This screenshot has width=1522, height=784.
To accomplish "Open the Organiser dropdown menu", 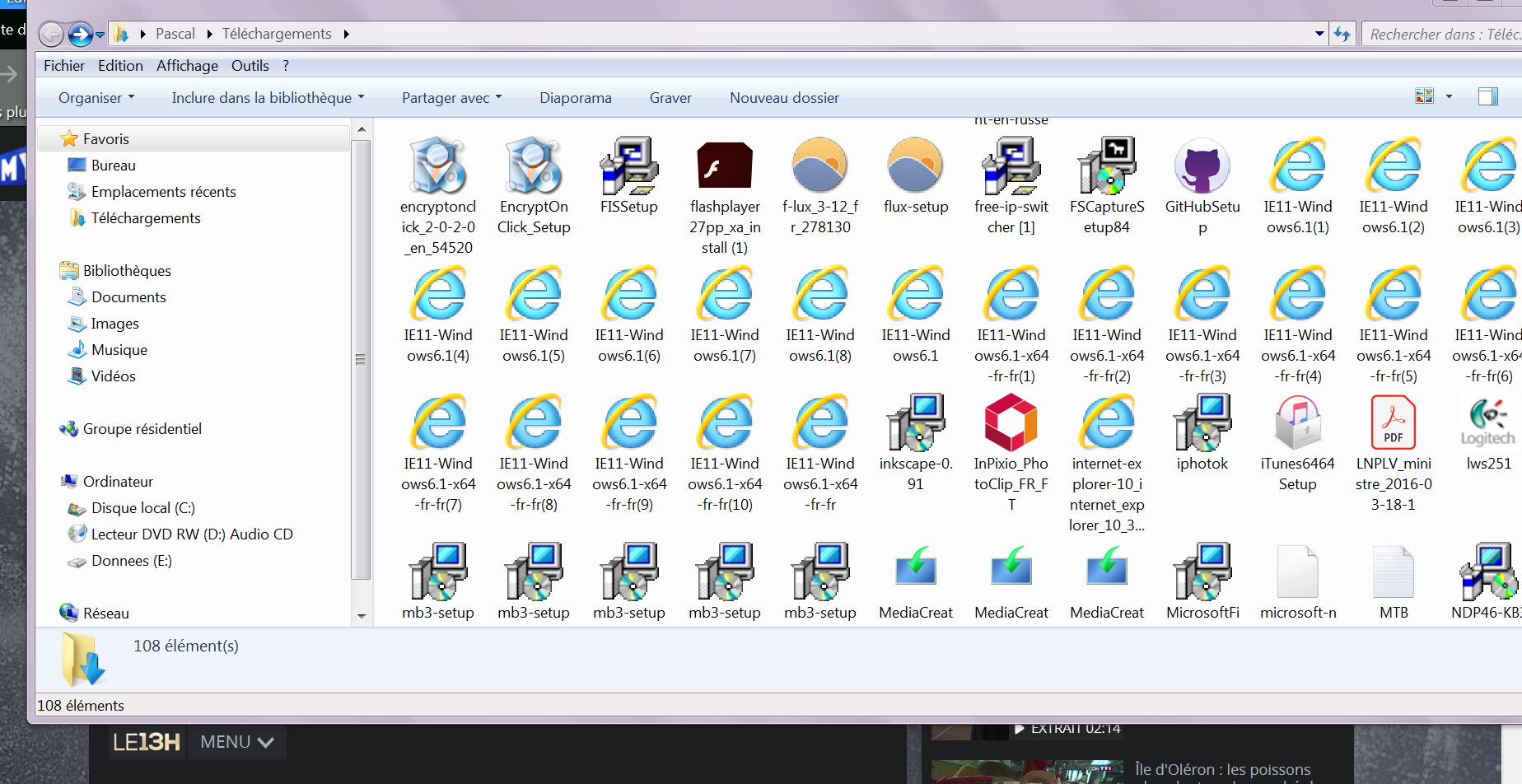I will click(96, 98).
